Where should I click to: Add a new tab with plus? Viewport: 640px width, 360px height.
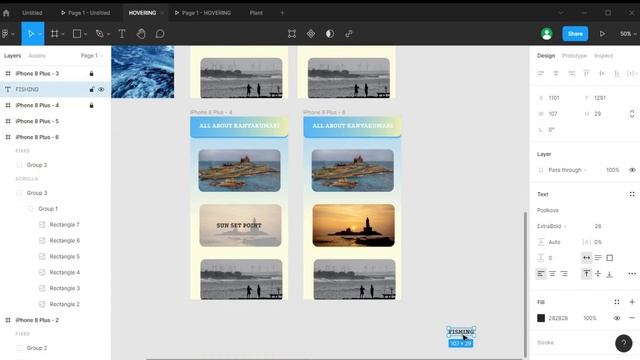point(282,13)
